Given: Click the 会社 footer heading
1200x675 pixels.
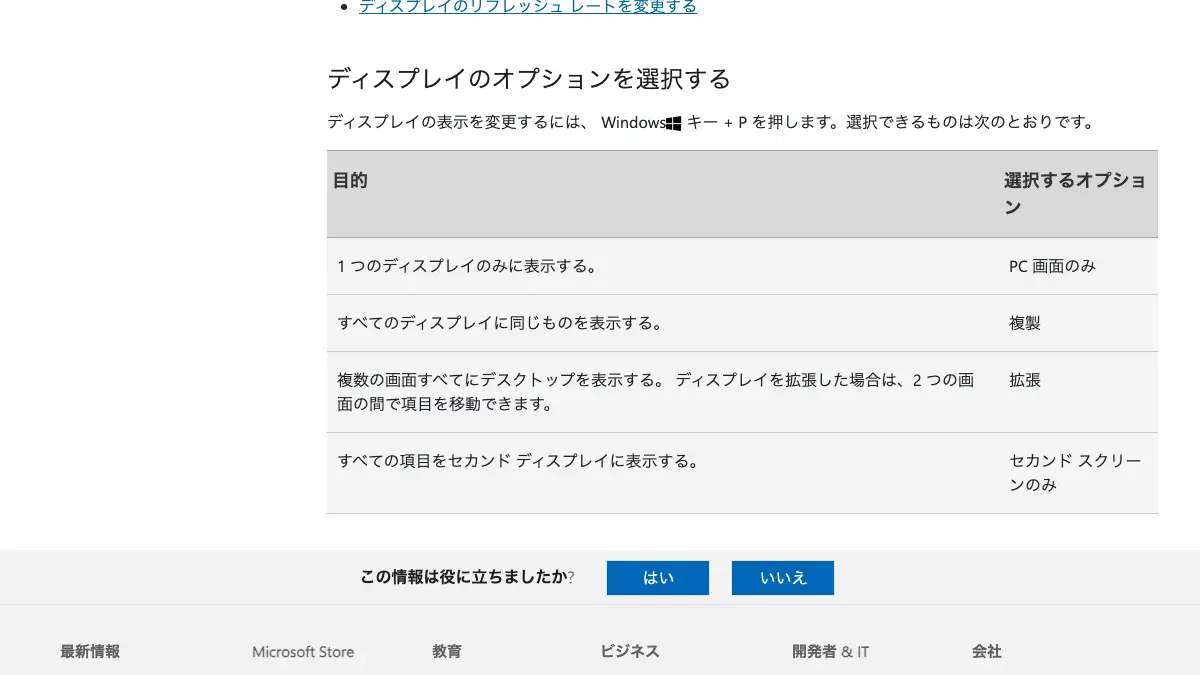Looking at the screenshot, I should (x=987, y=651).
